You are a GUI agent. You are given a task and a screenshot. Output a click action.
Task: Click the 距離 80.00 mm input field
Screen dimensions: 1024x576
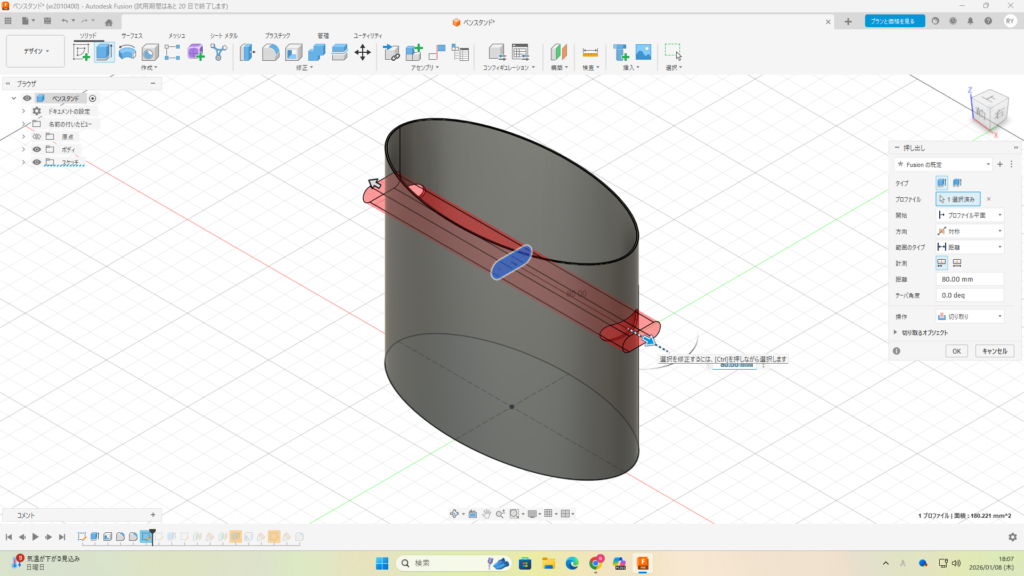point(969,280)
